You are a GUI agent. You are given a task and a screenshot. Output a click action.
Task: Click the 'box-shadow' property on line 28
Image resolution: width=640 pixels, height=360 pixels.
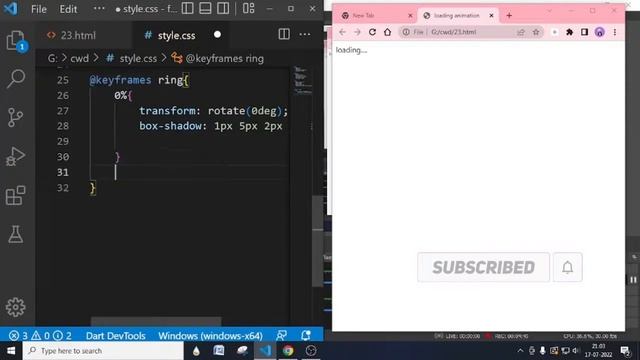[x=170, y=126]
